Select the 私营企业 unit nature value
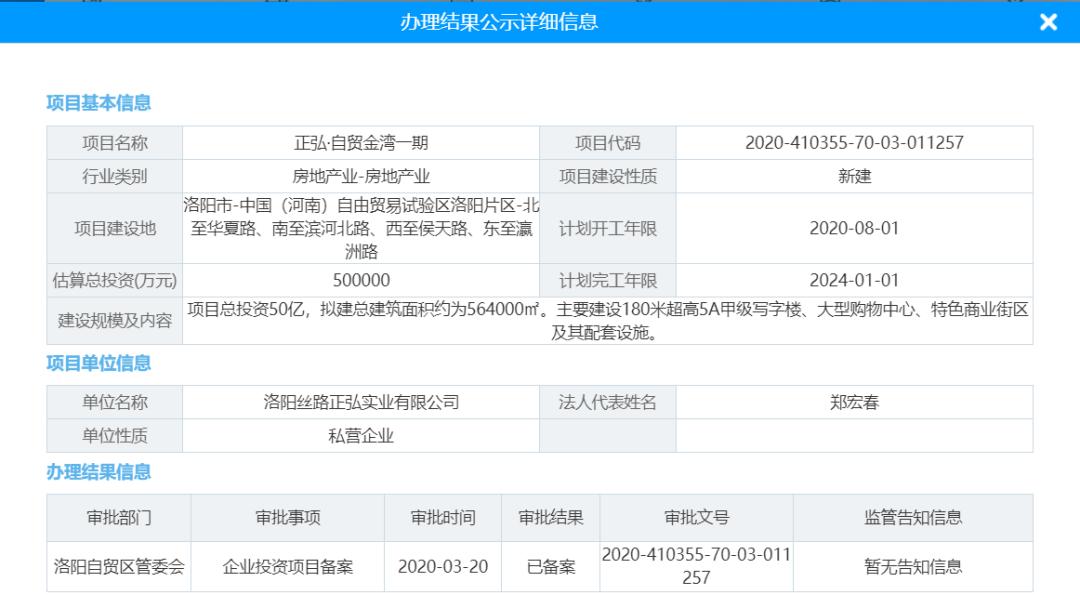1080x595 pixels. pyautogui.click(x=358, y=436)
